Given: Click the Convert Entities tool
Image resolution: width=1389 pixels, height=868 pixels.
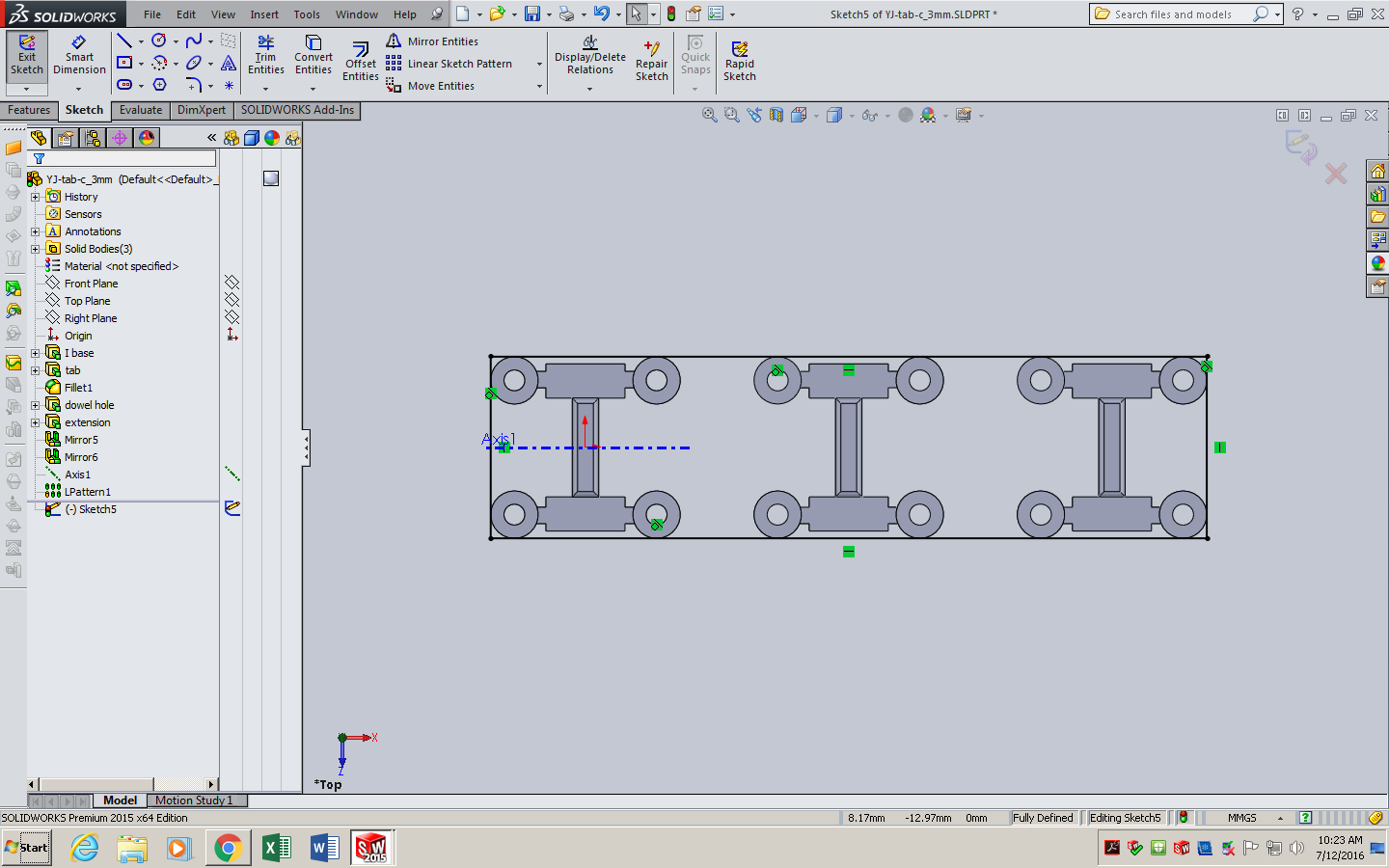Looking at the screenshot, I should coord(313,58).
